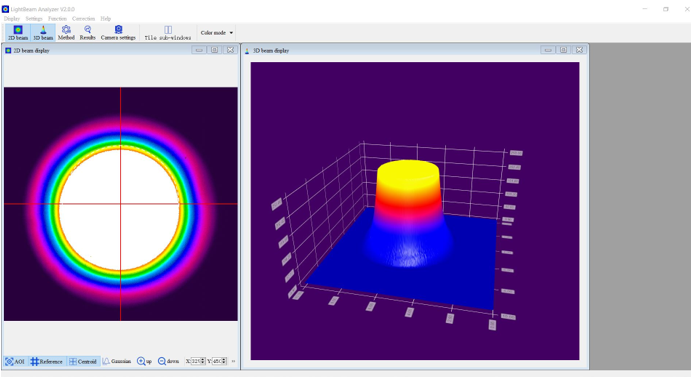Screen dimensions: 692x377
Task: Open the Display menu
Action: 11,19
